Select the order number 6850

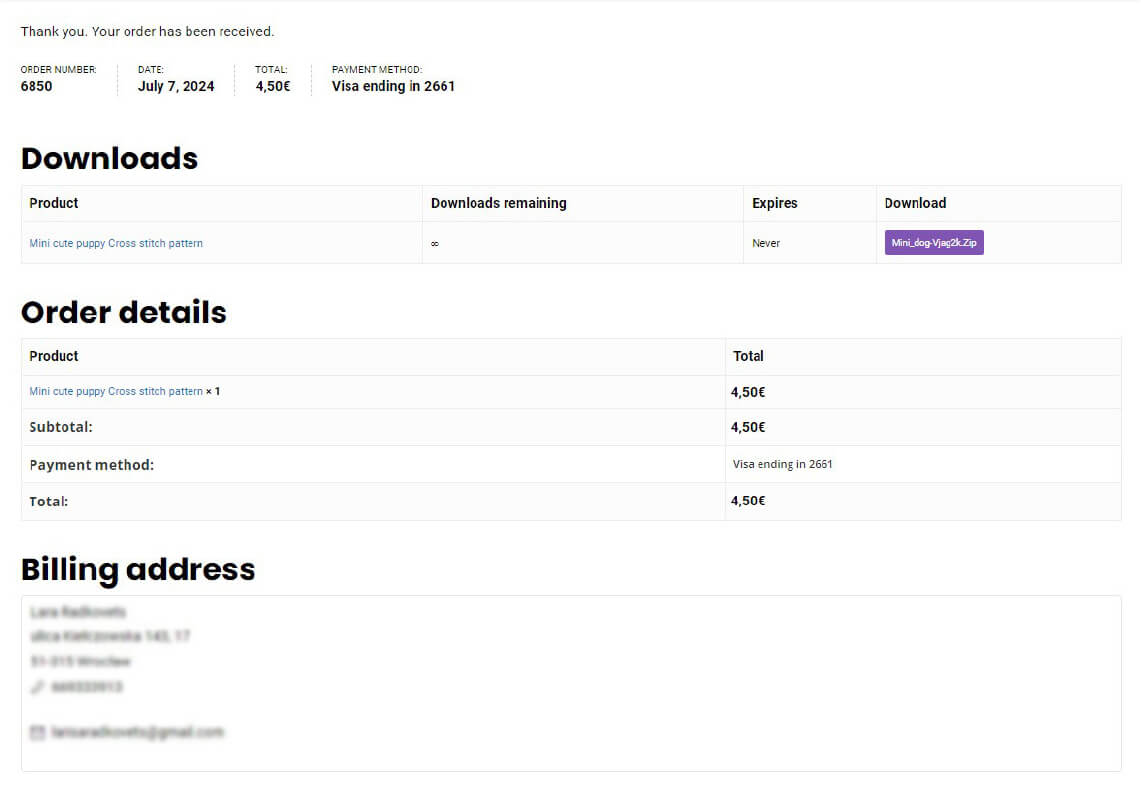click(37, 86)
